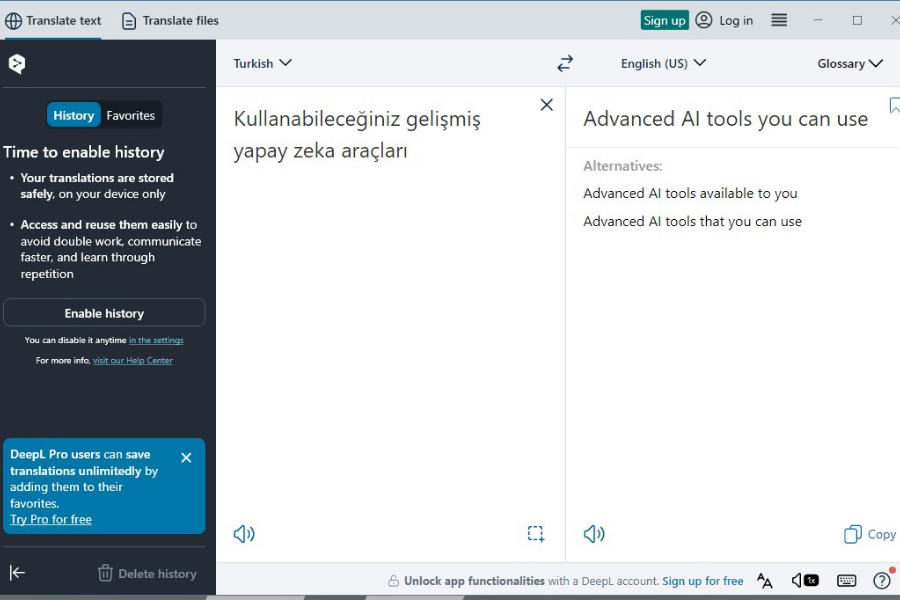The image size is (900, 600).
Task: Expand the Glossary dropdown
Action: click(849, 64)
